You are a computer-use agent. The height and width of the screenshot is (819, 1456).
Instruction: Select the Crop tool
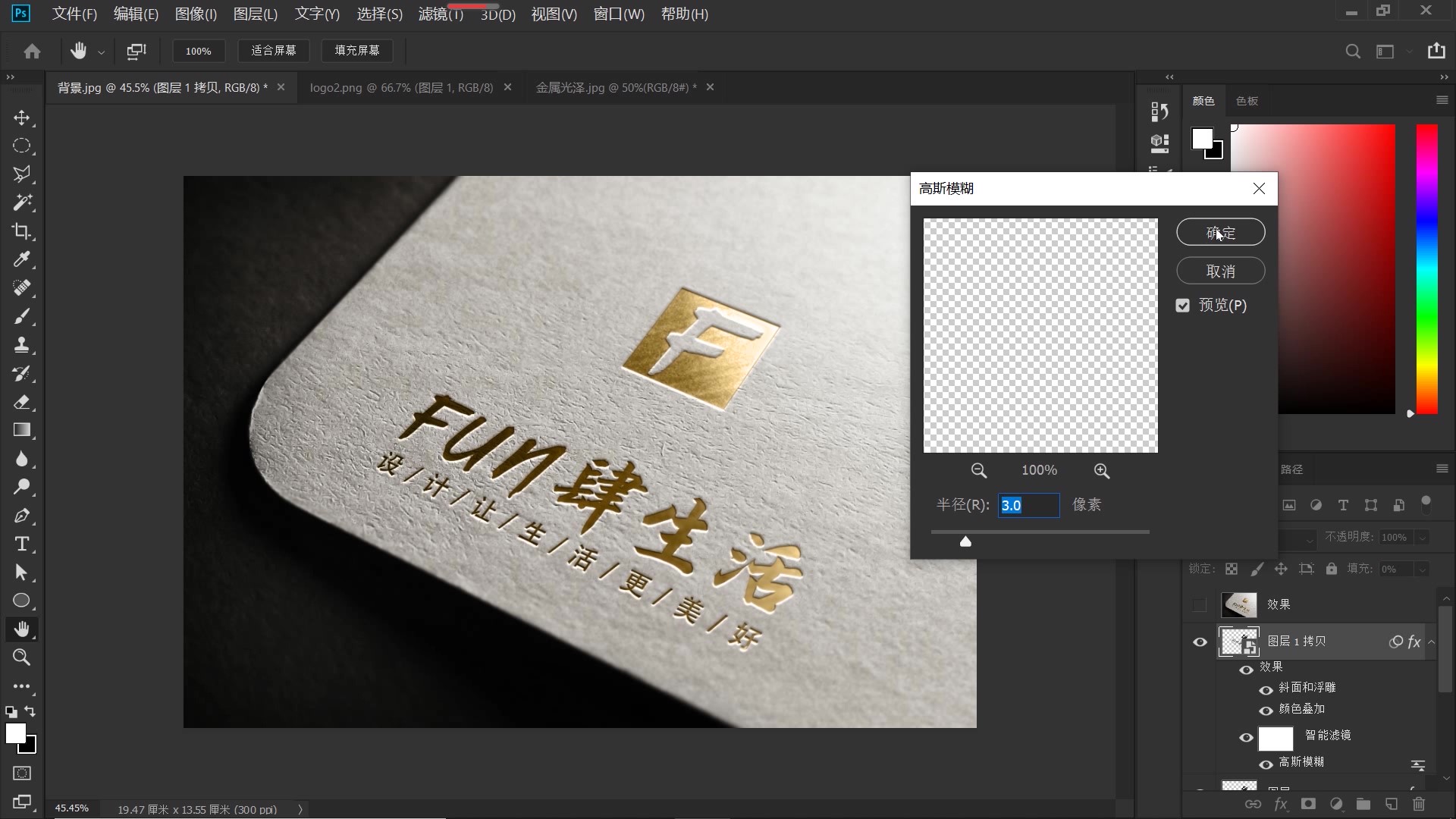pos(22,231)
